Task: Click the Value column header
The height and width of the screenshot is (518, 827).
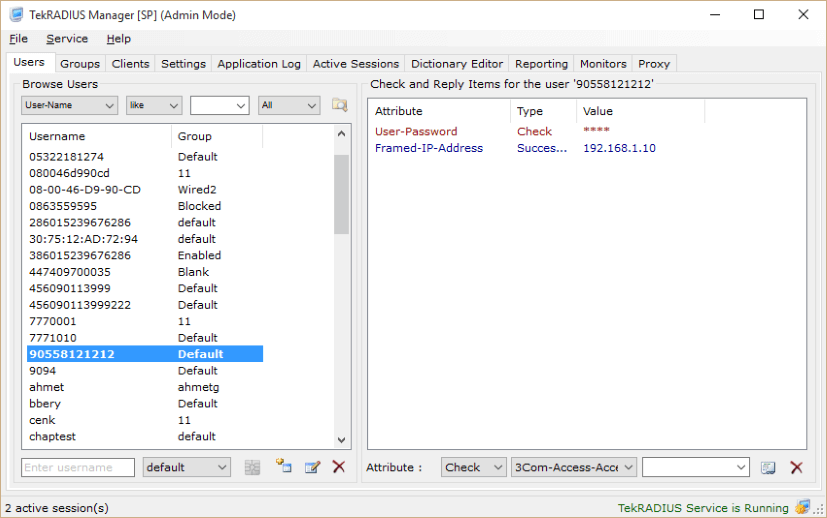Action: 641,111
